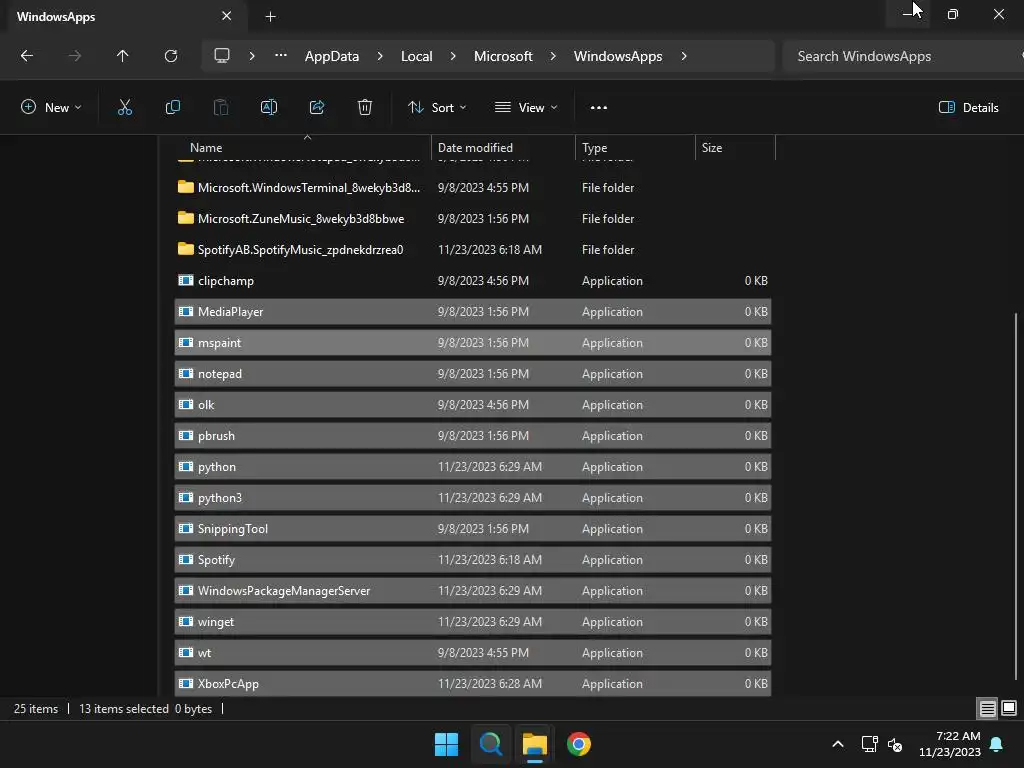Open the Windows Start menu
Screen dimensions: 1024x768
coord(447,744)
